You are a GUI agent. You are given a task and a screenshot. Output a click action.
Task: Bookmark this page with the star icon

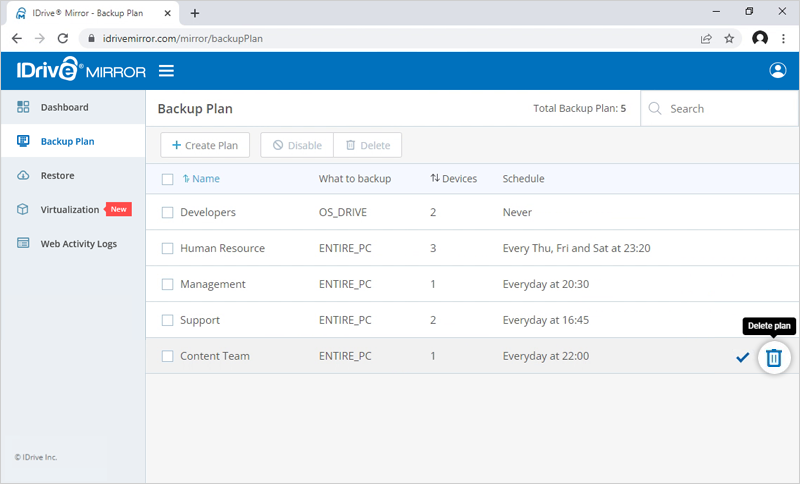point(729,38)
